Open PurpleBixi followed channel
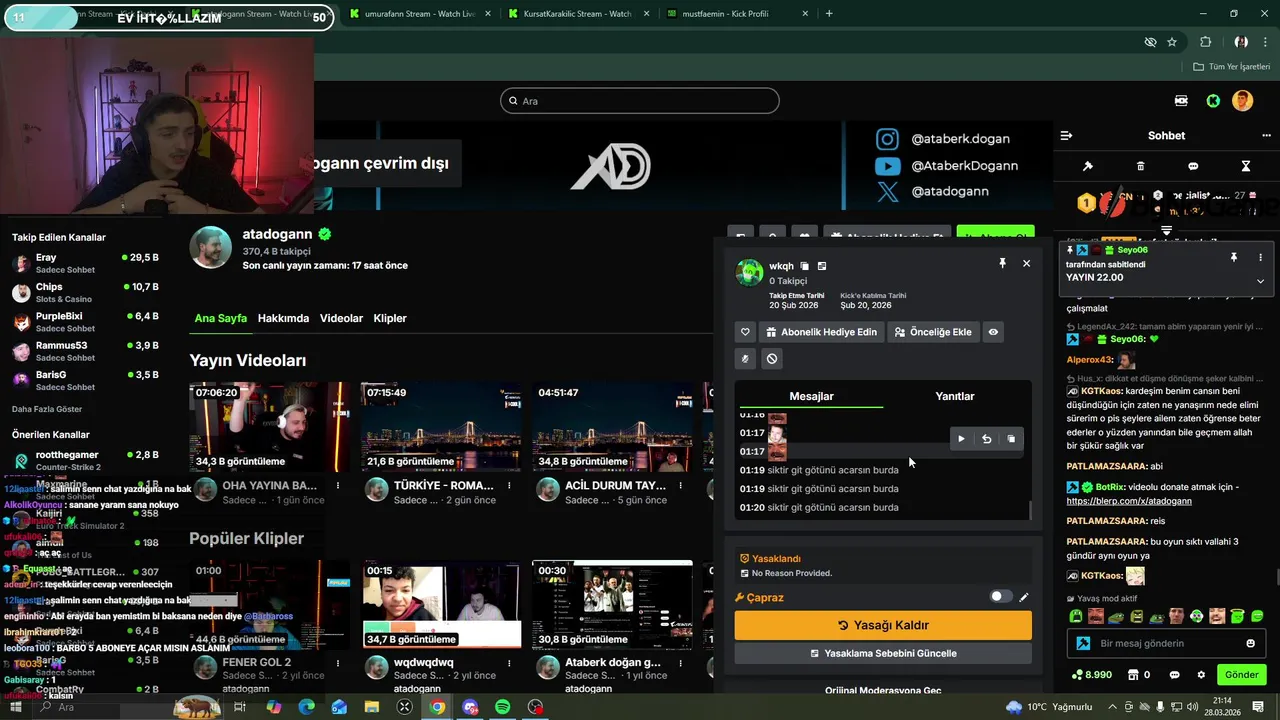Screen dimensions: 1280x720 [85, 322]
